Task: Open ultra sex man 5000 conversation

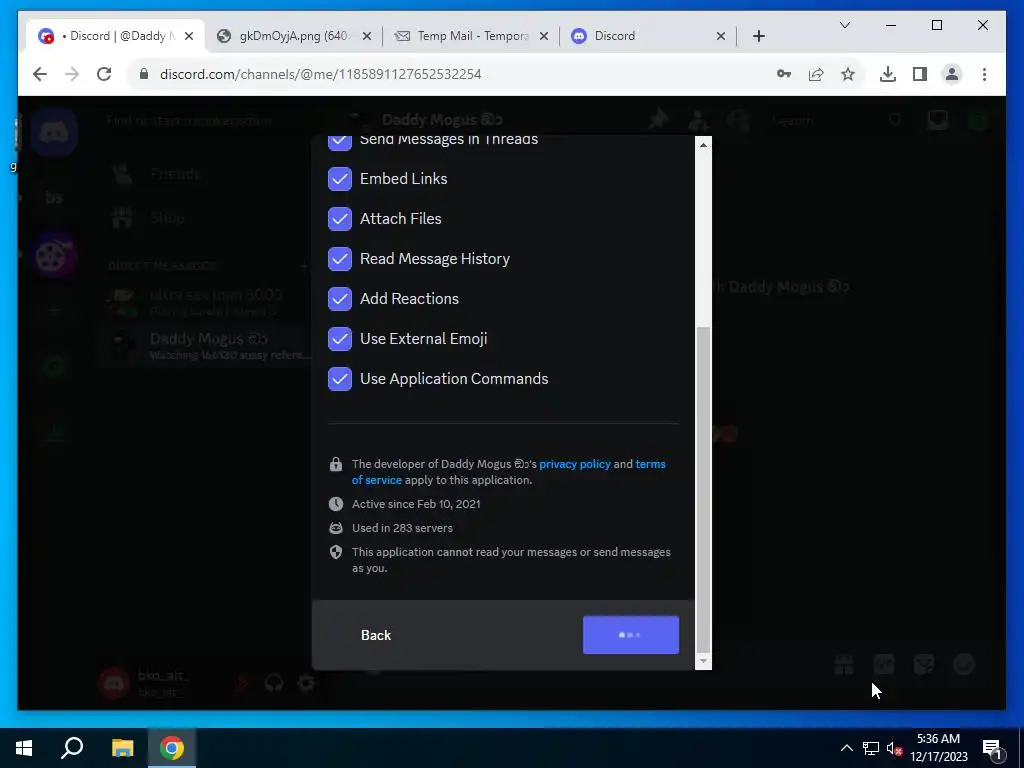Action: [206, 302]
